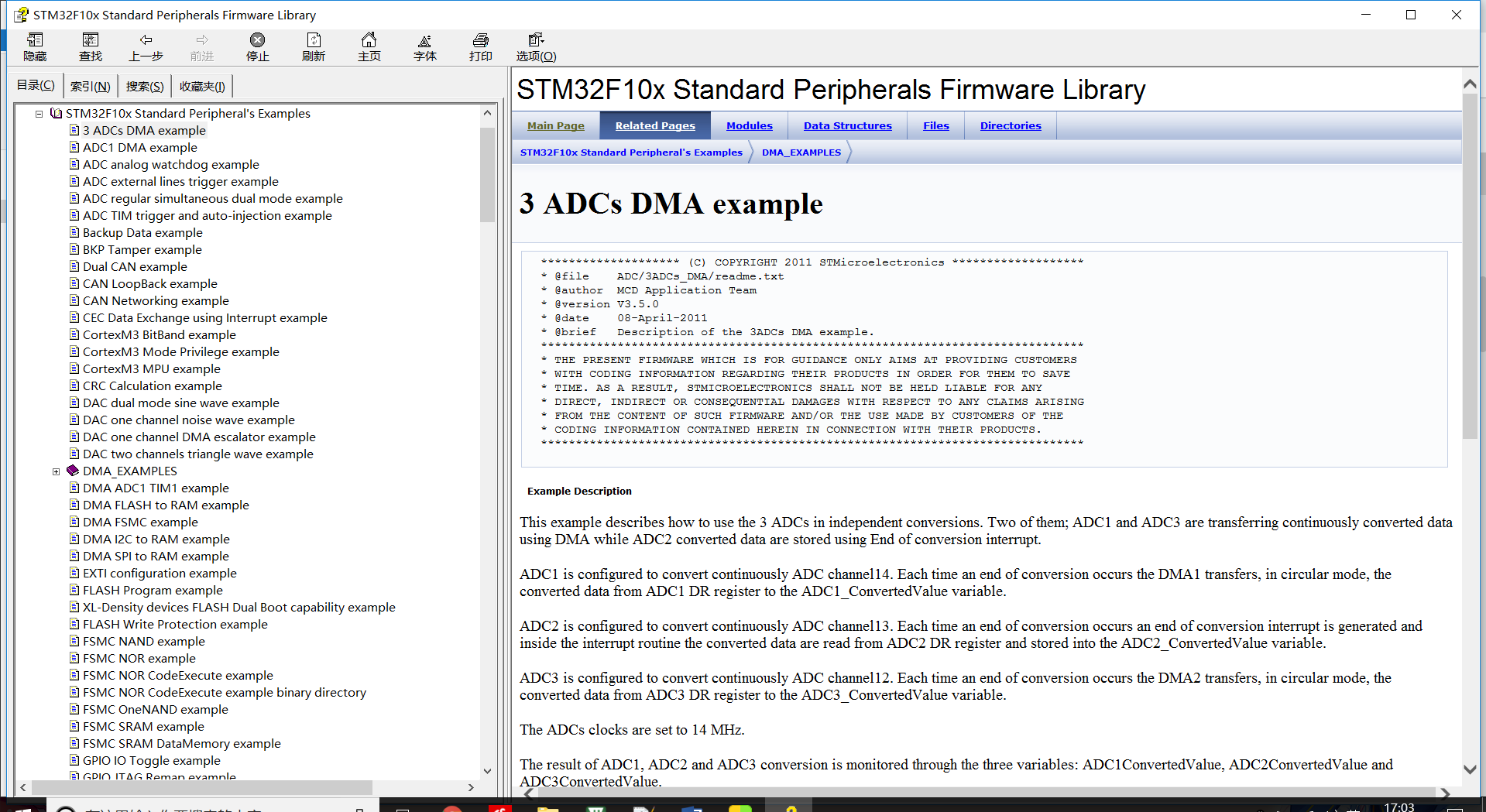Click page icon beside EXTI configuration example
1486x812 pixels.
coord(74,573)
